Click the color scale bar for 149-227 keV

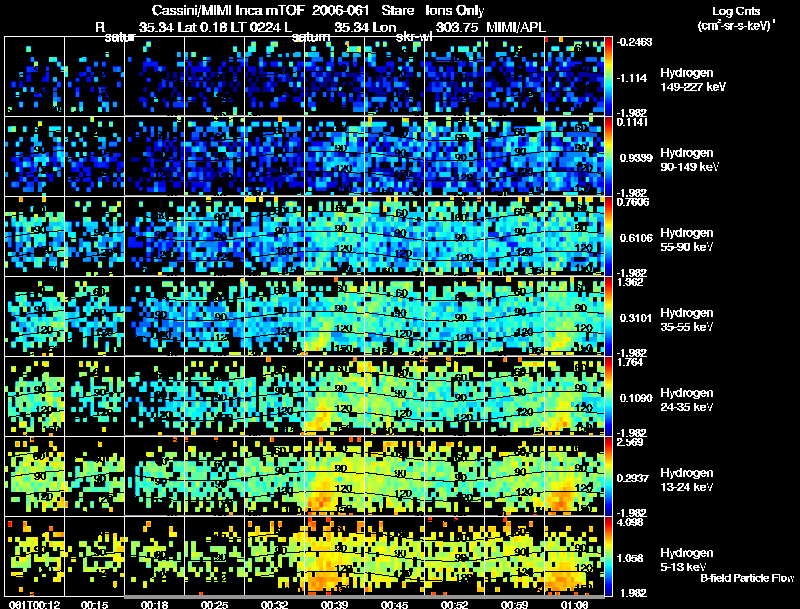[x=608, y=77]
